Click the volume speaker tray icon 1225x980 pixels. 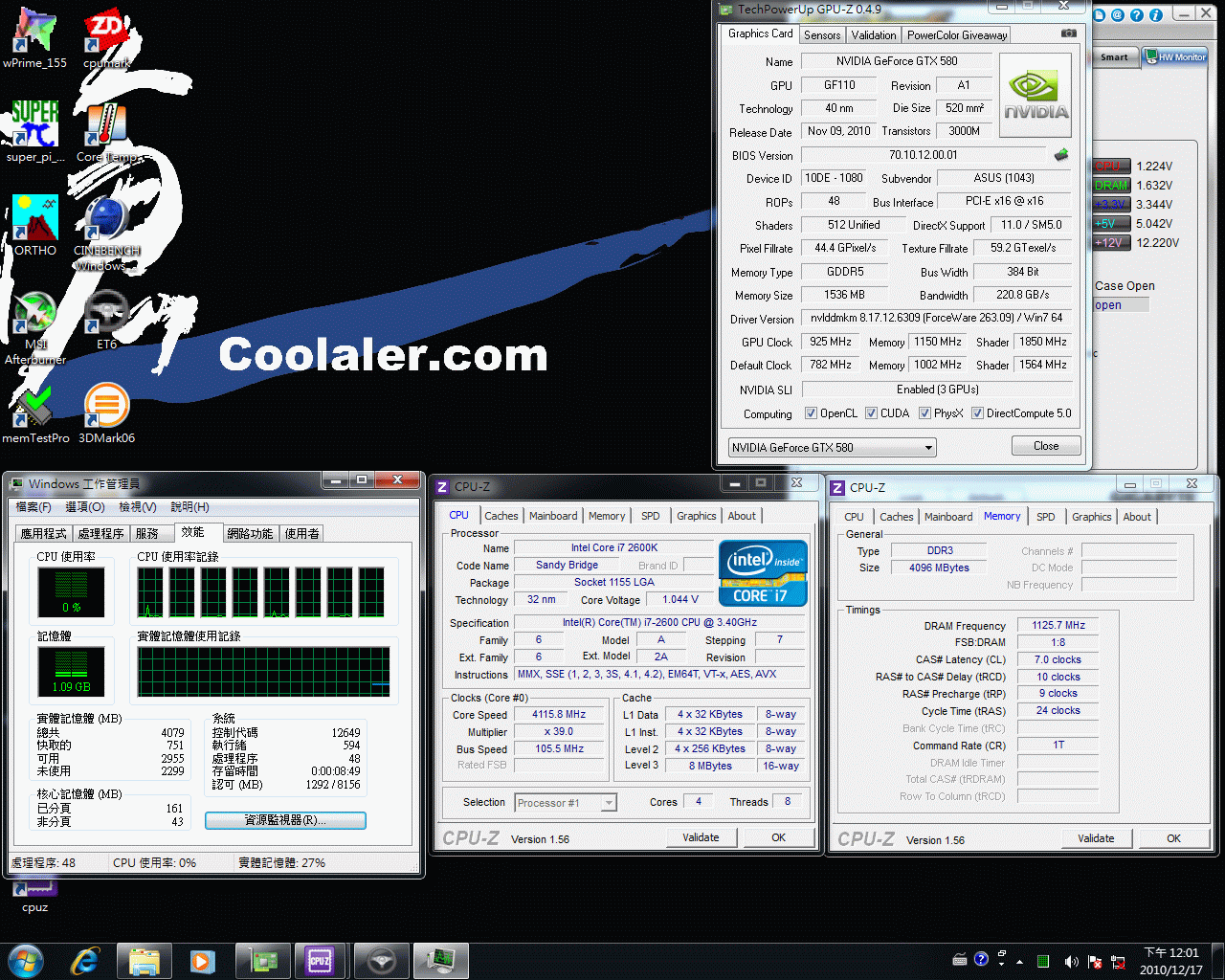click(x=1070, y=961)
